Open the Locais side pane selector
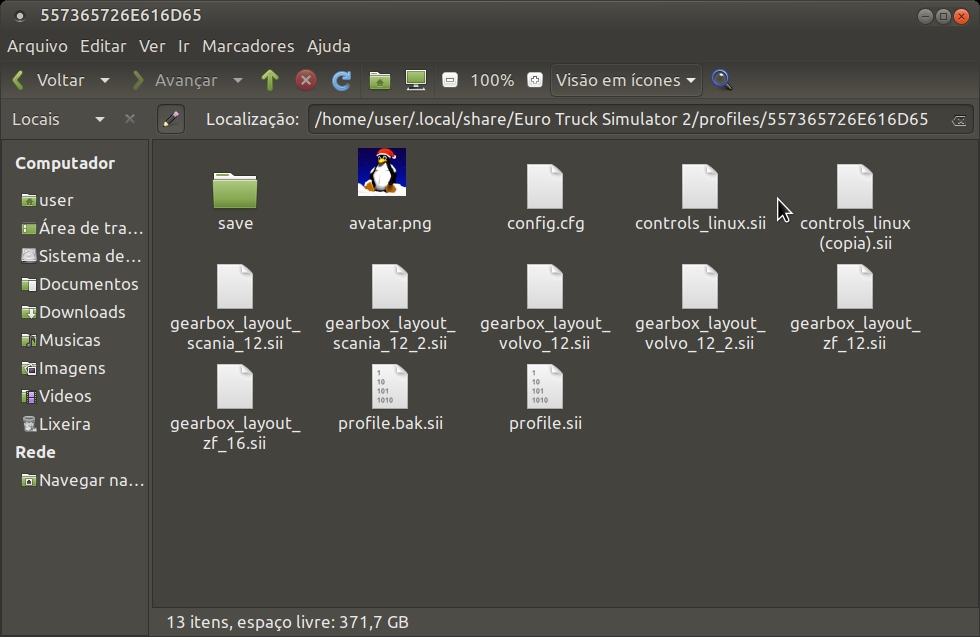 pos(58,119)
